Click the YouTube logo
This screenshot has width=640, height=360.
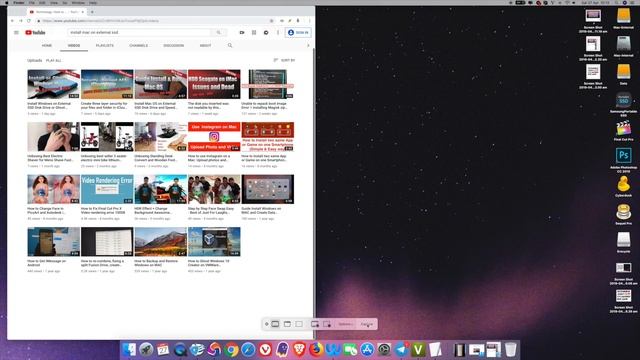[35, 32]
